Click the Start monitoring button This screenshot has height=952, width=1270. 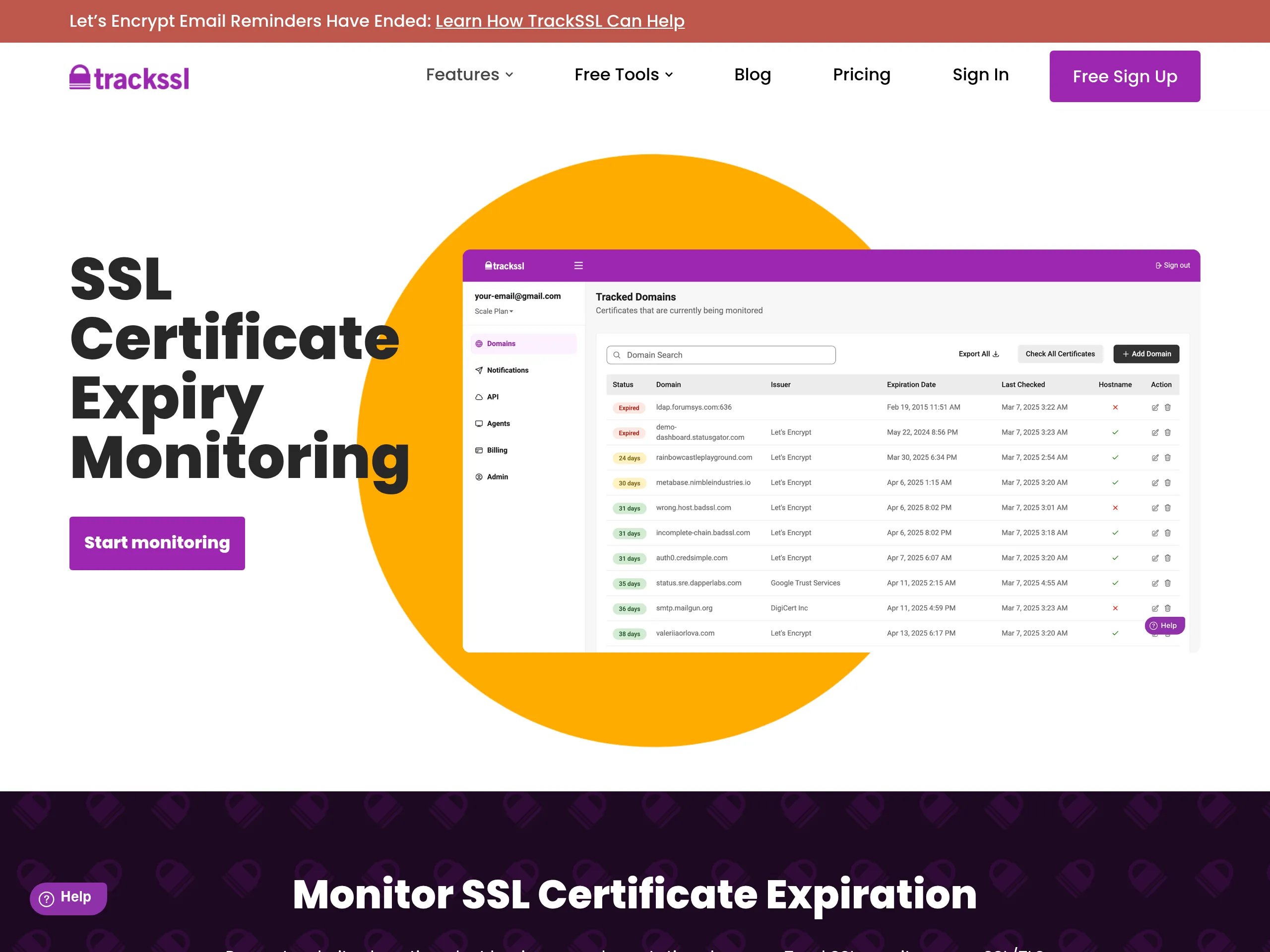[157, 543]
